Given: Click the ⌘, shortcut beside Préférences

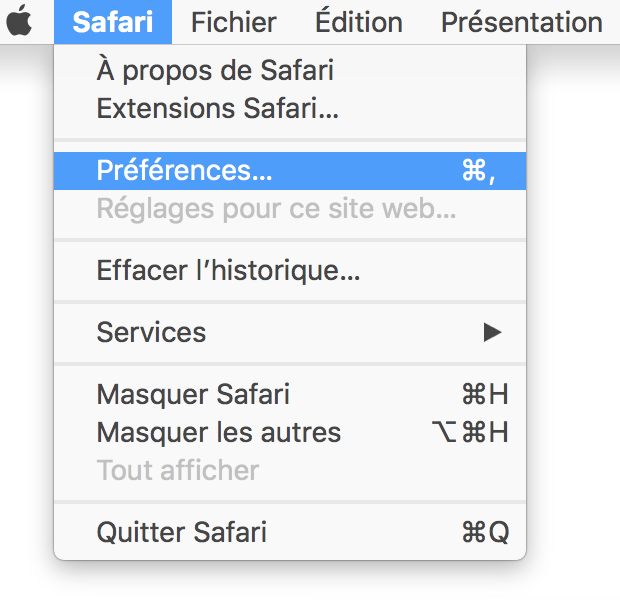Looking at the screenshot, I should (479, 171).
